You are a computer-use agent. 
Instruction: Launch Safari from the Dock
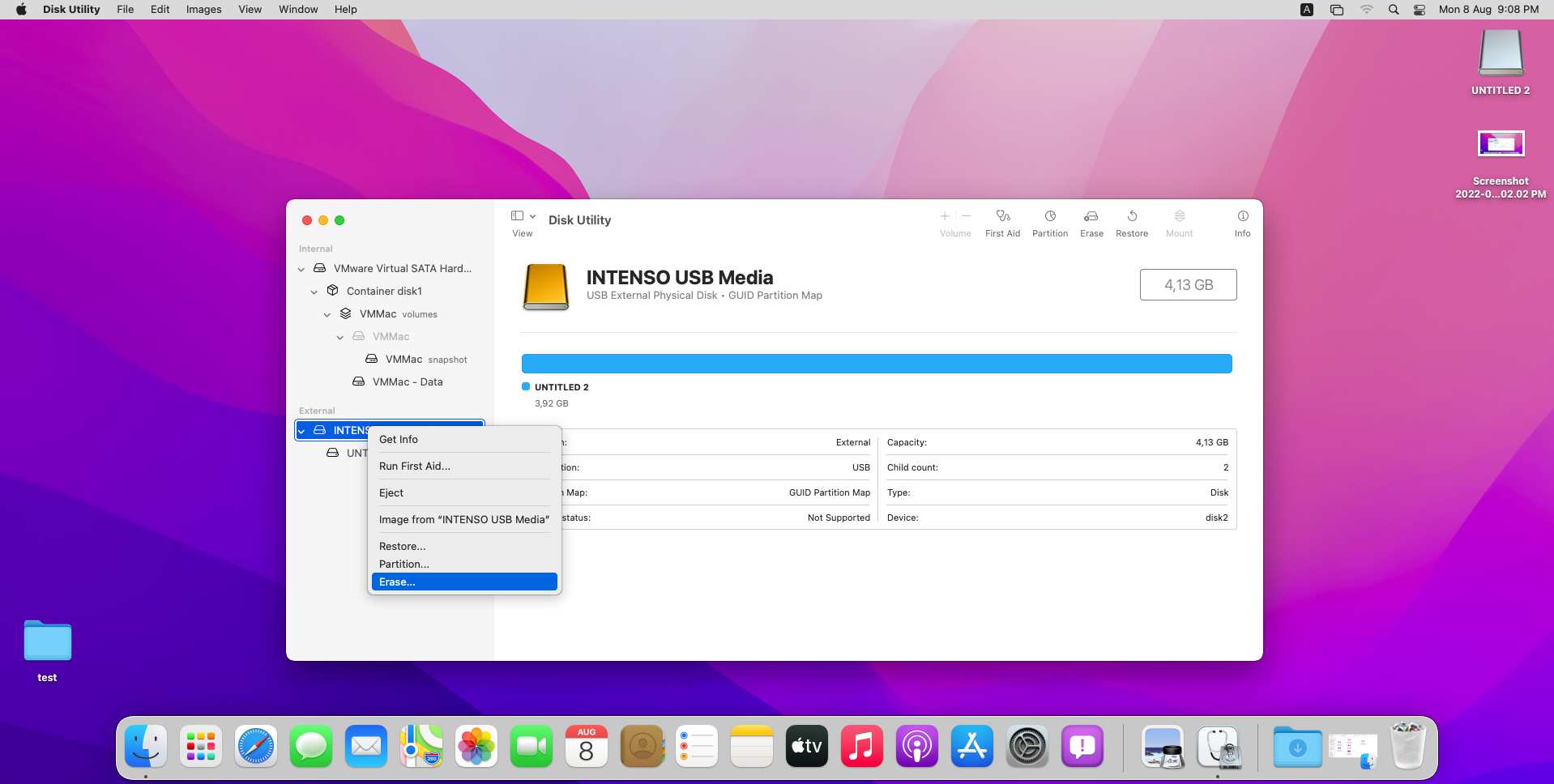pos(256,746)
